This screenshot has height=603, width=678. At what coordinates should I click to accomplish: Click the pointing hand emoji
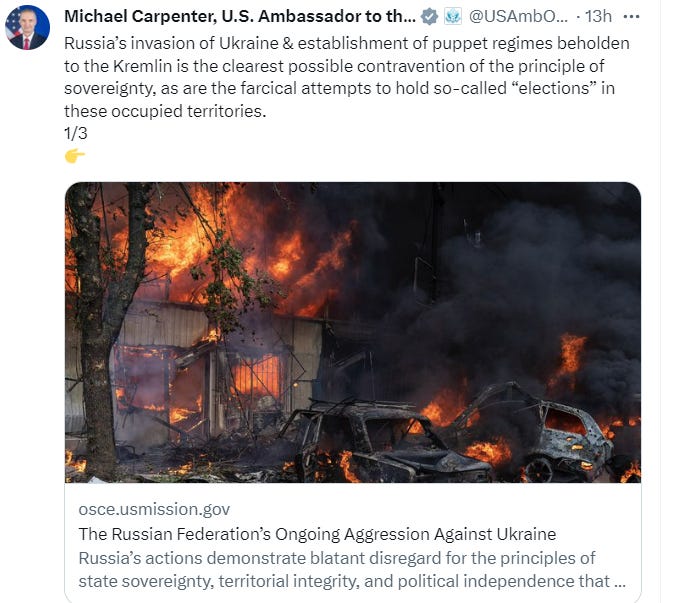click(x=75, y=156)
